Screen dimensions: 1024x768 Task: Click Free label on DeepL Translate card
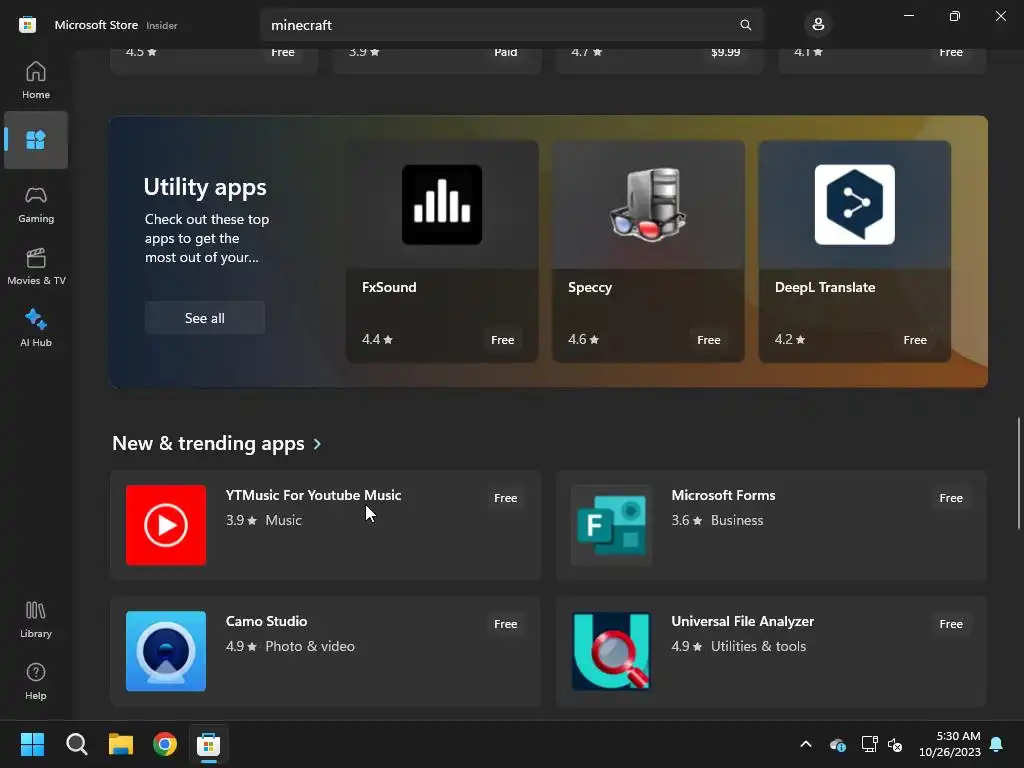pyautogui.click(x=915, y=340)
